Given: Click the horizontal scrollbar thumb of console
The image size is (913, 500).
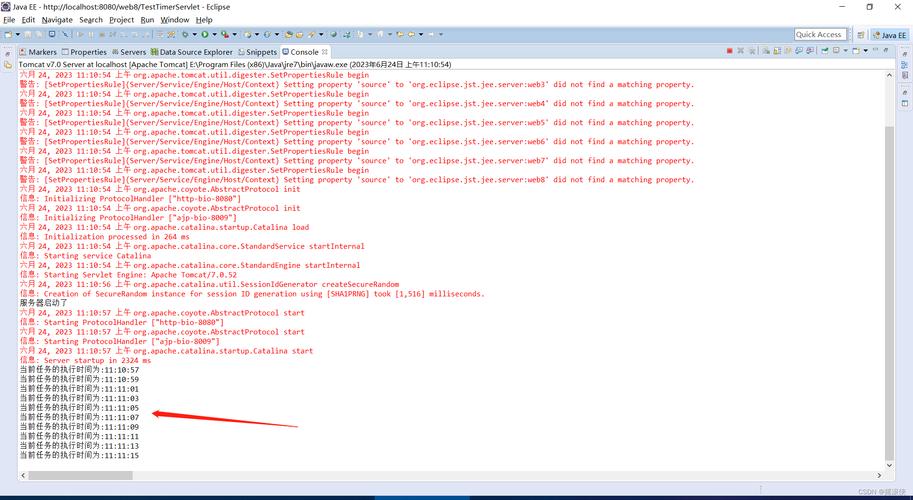Looking at the screenshot, I should 80,476.
